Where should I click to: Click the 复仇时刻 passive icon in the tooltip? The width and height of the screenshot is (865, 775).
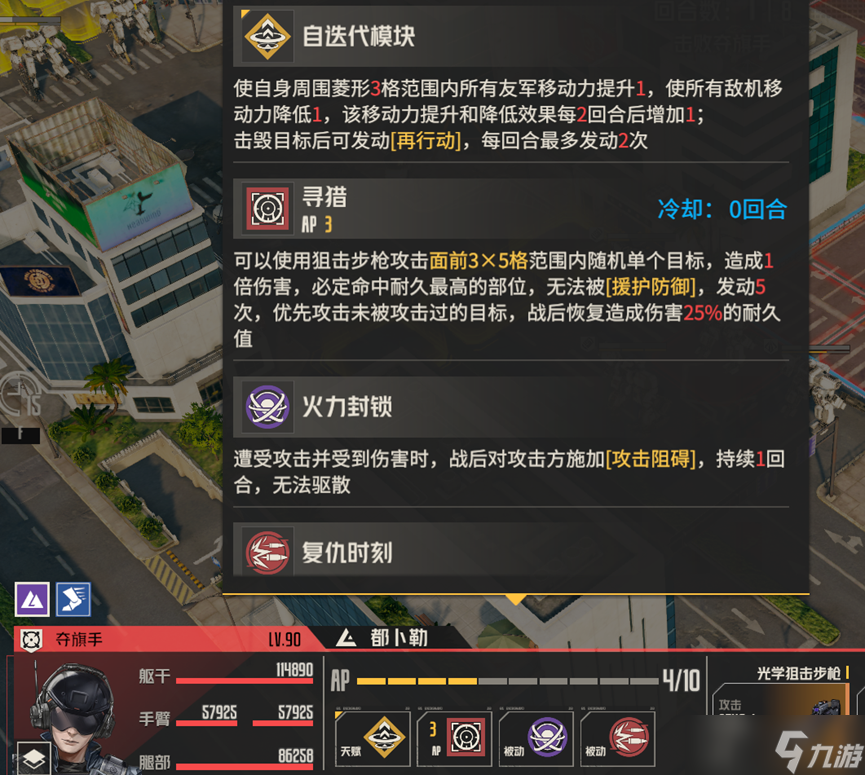pyautogui.click(x=268, y=552)
